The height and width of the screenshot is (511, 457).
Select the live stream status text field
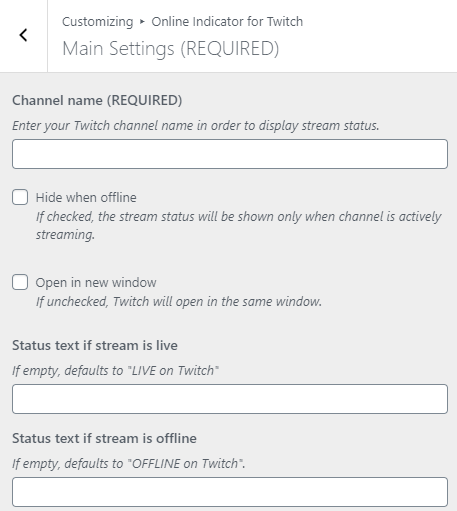[x=230, y=399]
